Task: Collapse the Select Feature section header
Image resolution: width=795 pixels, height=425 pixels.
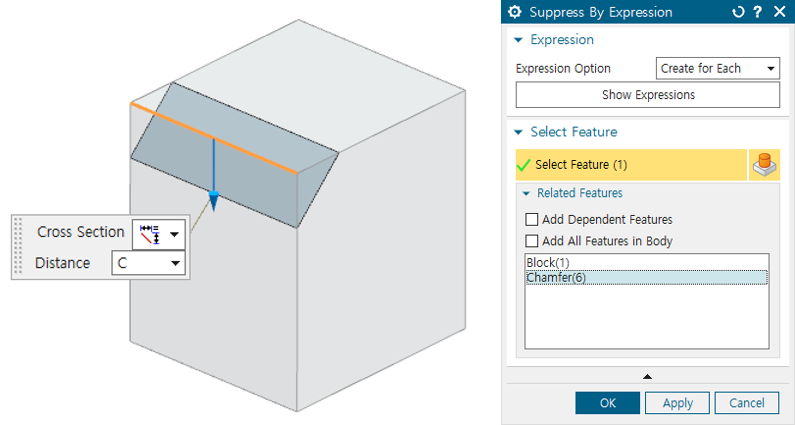Action: tap(518, 132)
